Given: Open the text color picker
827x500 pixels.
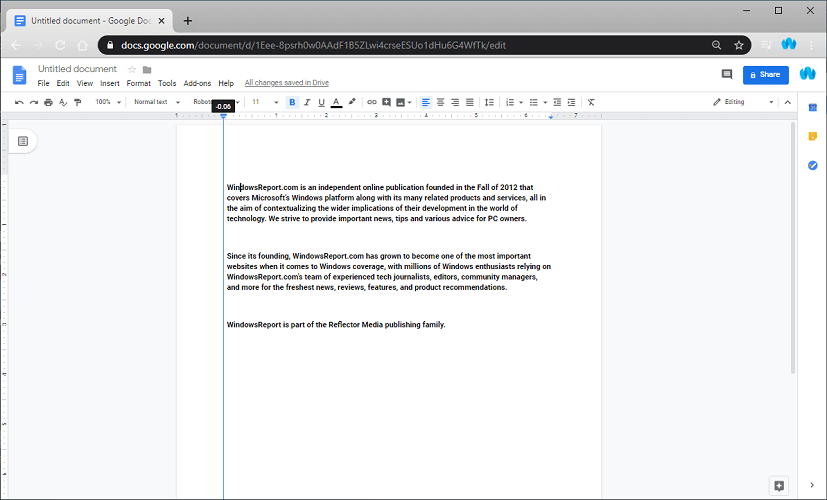Looking at the screenshot, I should click(336, 102).
